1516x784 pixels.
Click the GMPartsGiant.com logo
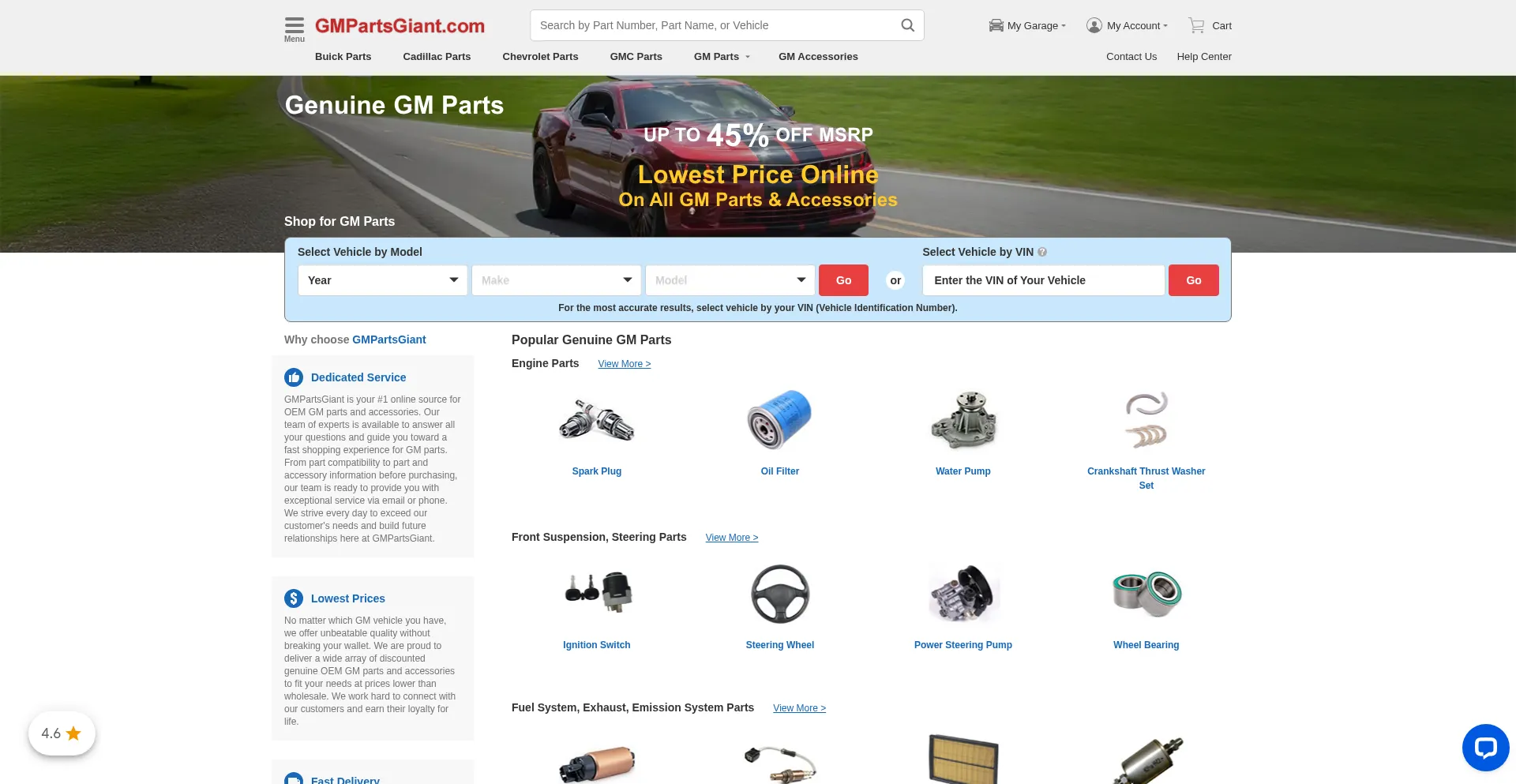(x=400, y=25)
